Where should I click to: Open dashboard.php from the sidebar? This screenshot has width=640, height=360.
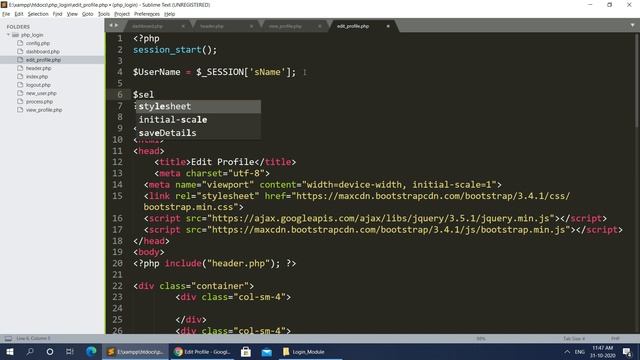pos(42,51)
